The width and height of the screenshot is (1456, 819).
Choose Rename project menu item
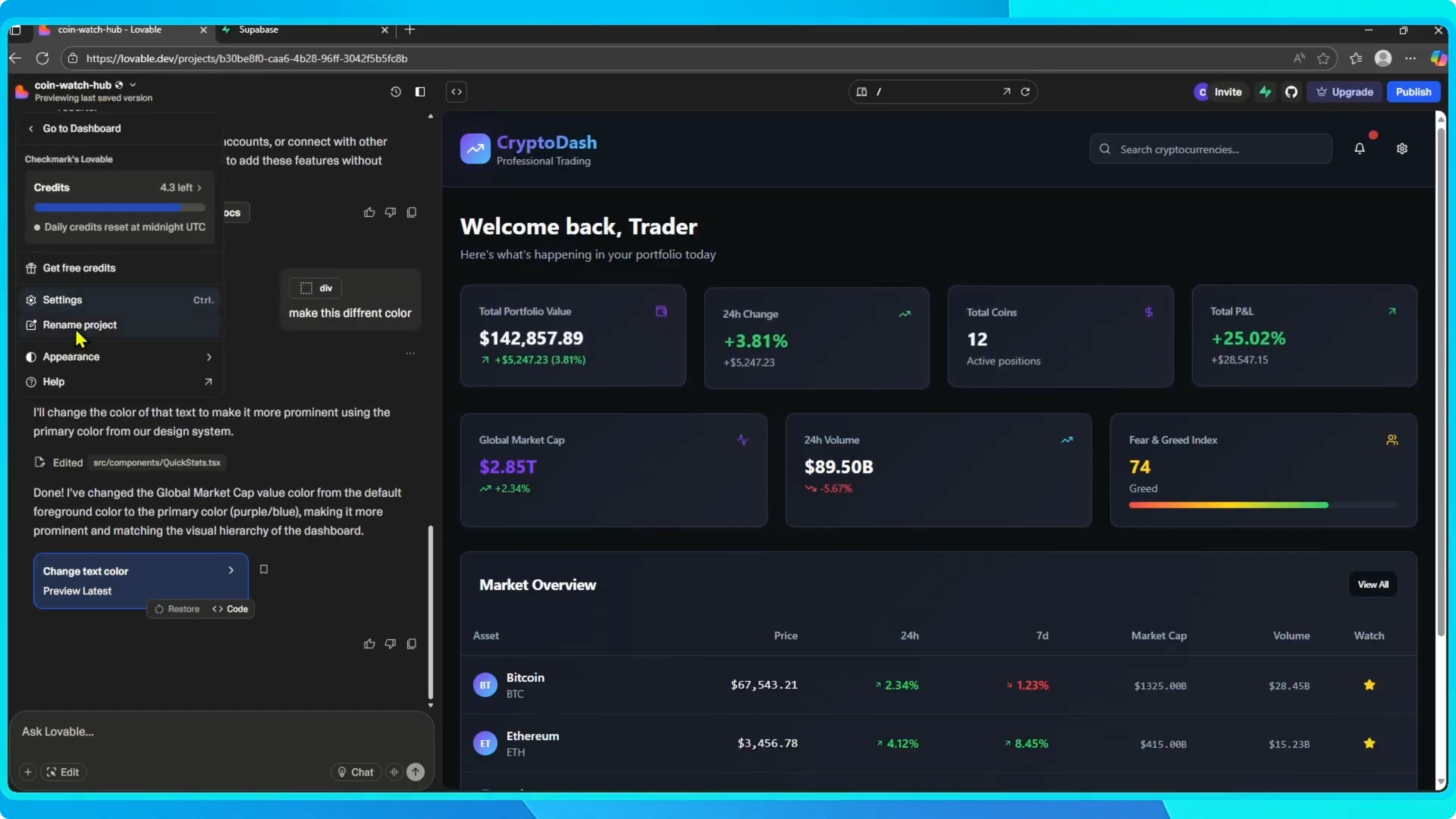(x=120, y=325)
